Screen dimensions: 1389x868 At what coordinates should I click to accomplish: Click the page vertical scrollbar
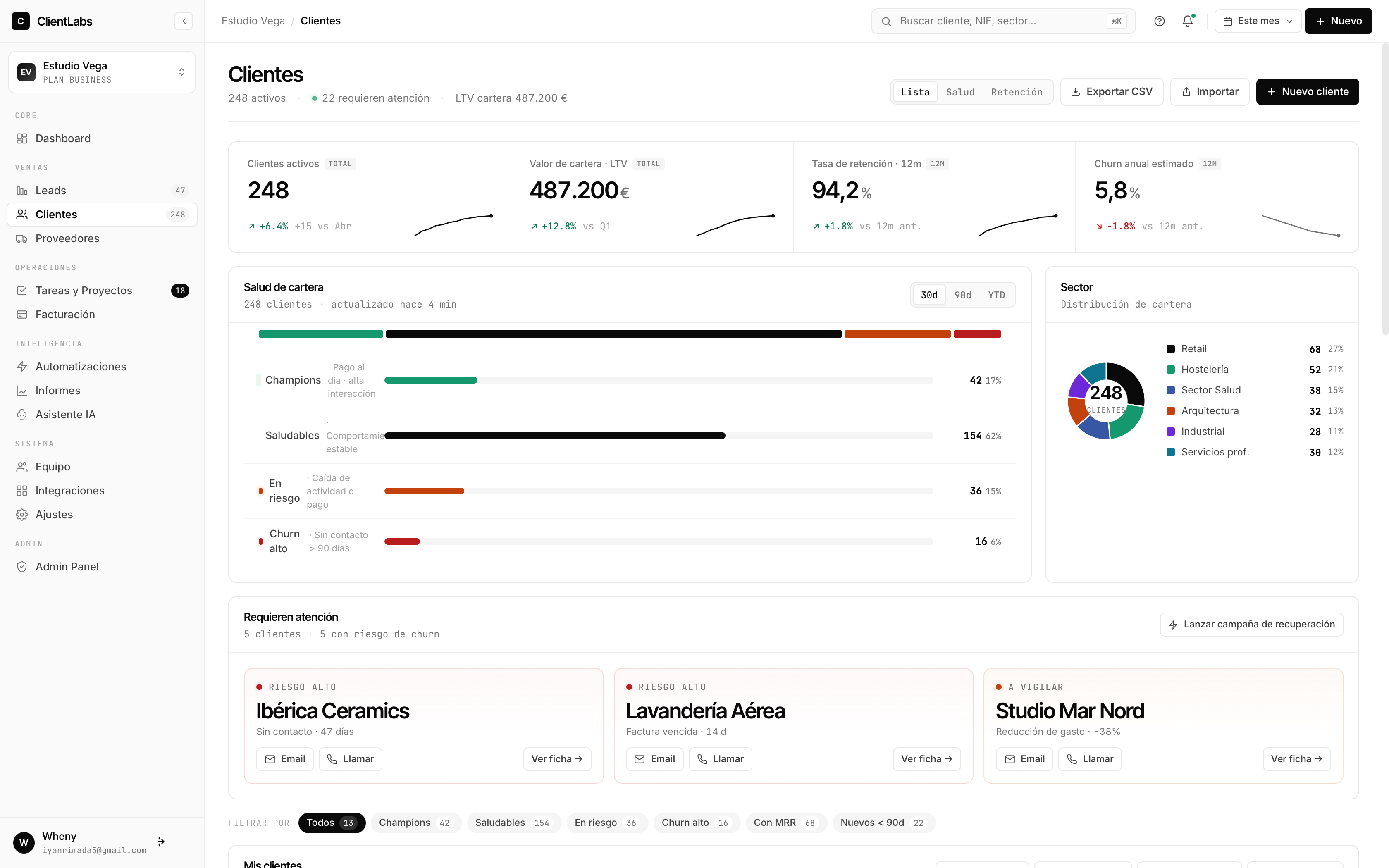1385,189
